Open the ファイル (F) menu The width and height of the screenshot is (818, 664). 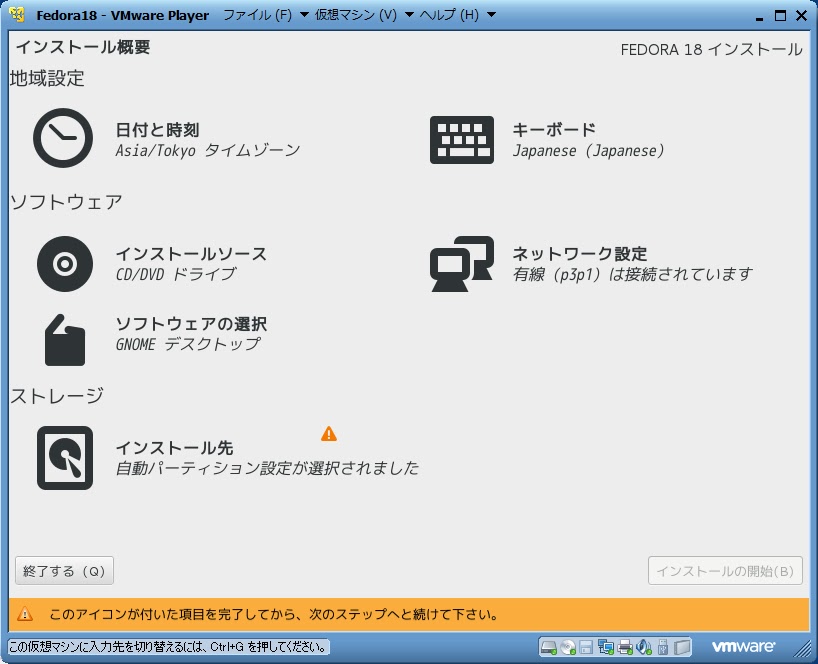(257, 15)
